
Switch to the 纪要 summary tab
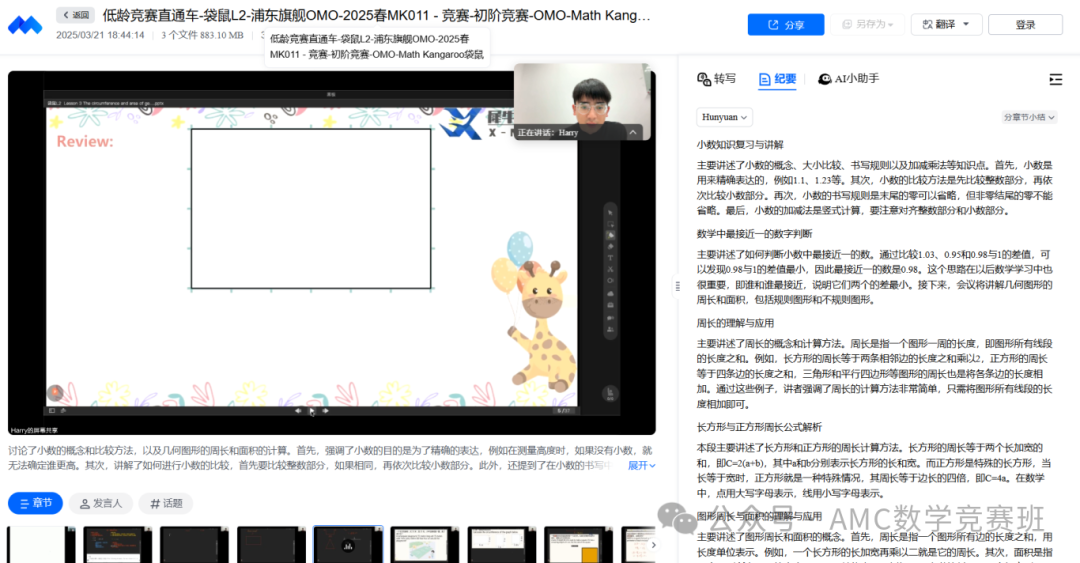(778, 79)
